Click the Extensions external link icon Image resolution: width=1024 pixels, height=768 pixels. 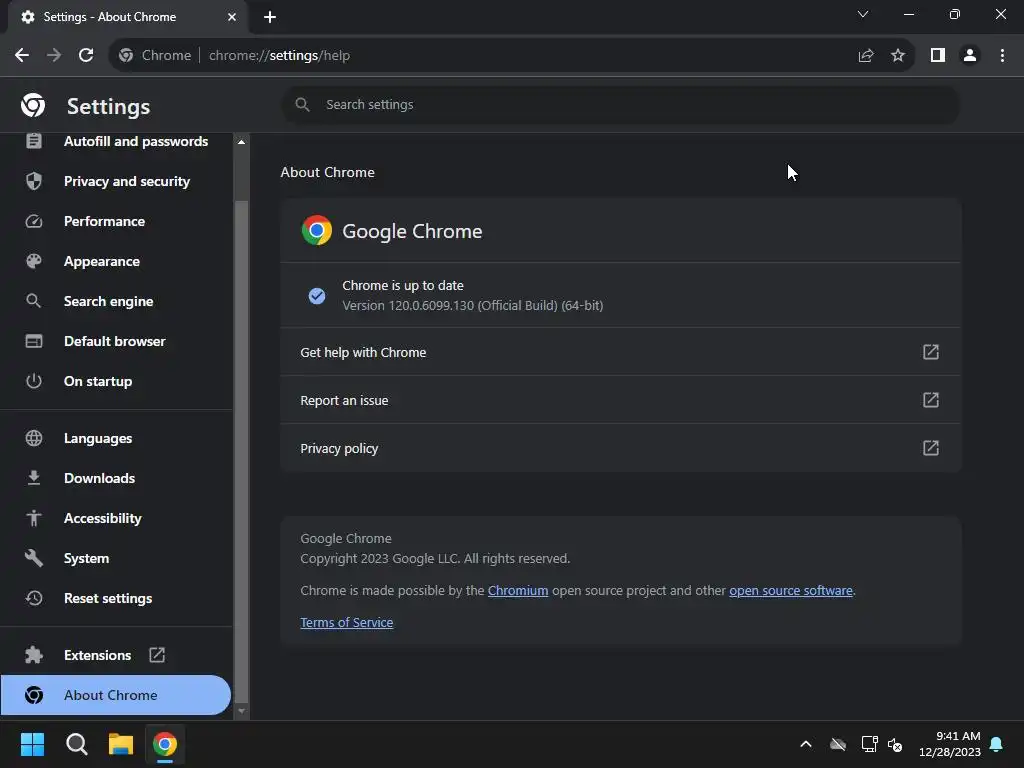[x=157, y=655]
